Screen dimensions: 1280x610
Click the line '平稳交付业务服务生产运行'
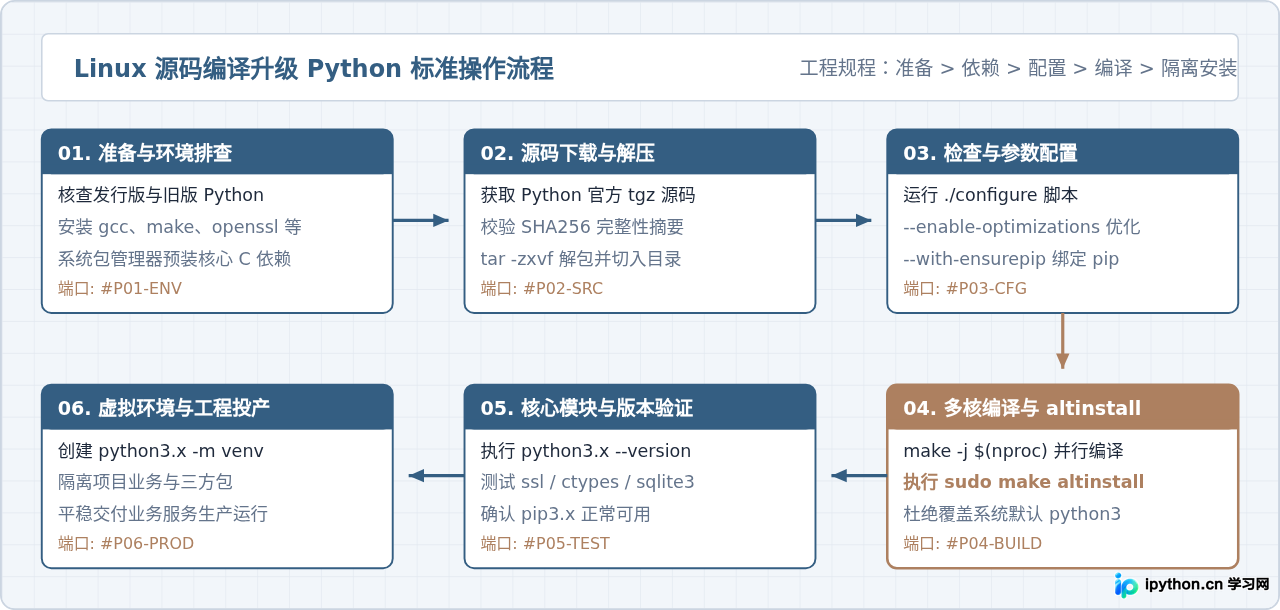point(163,514)
